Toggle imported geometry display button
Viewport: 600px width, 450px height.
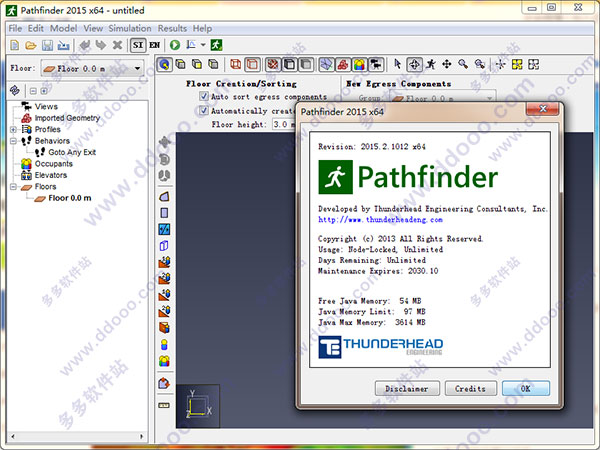[343, 64]
